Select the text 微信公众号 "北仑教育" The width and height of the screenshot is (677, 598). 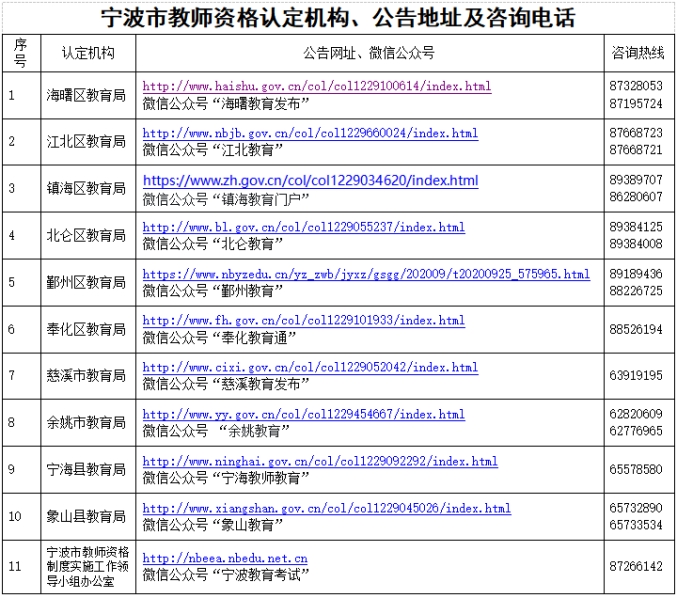[213, 244]
